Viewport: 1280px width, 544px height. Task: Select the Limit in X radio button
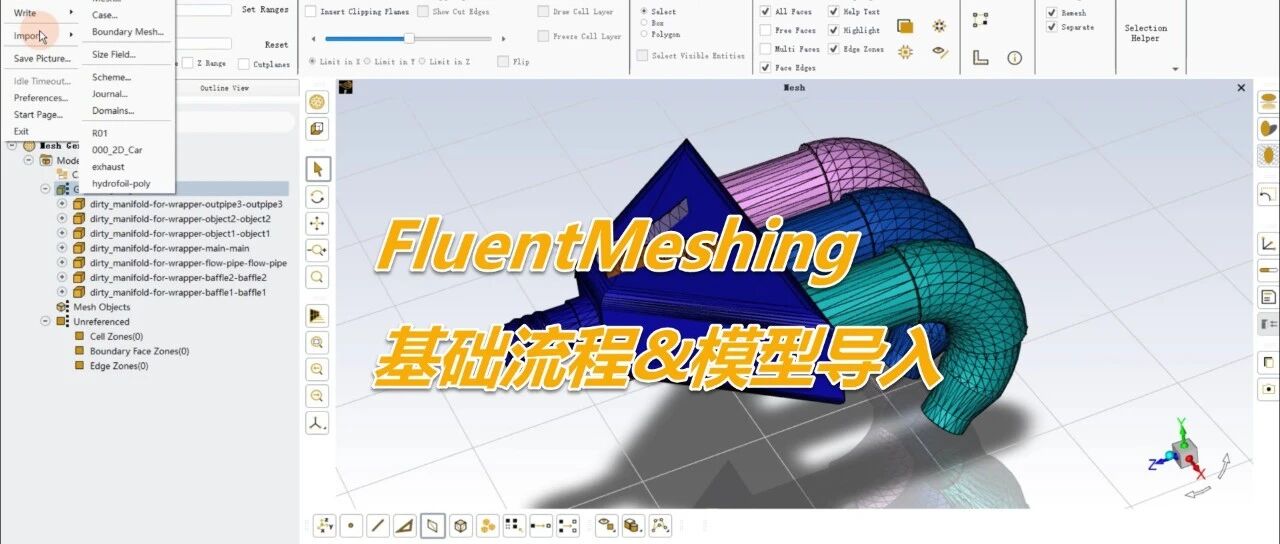pos(313,62)
